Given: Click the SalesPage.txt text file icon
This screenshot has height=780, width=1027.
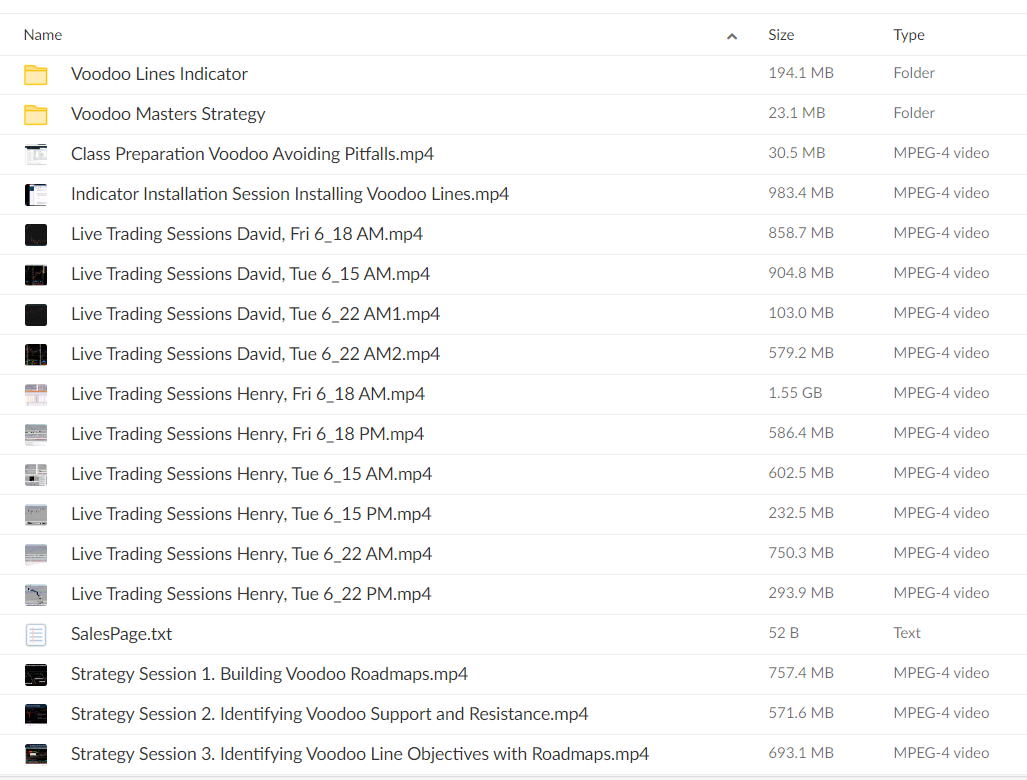Looking at the screenshot, I should [x=36, y=635].
